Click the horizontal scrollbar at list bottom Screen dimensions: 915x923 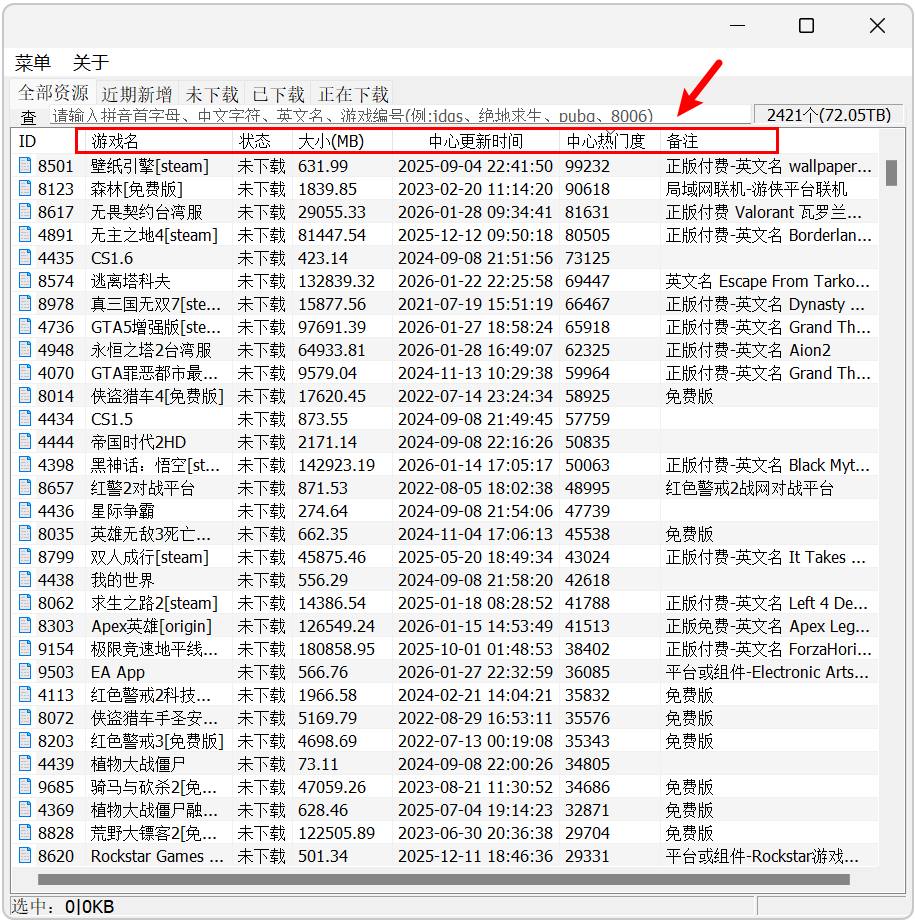tap(443, 879)
